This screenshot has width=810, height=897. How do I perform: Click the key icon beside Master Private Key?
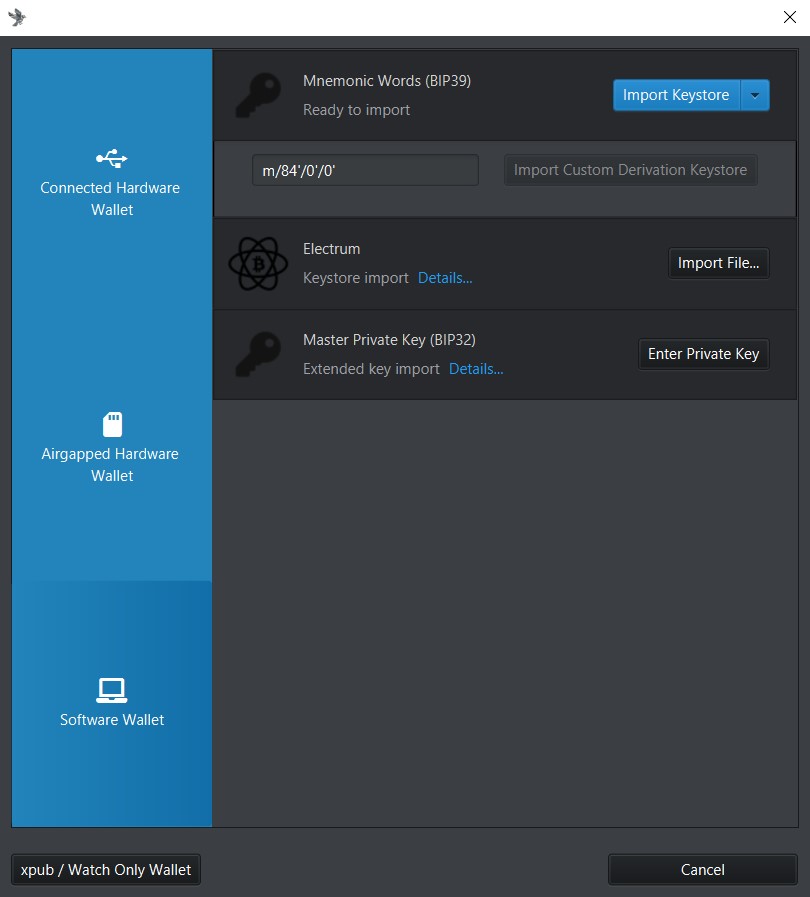258,354
